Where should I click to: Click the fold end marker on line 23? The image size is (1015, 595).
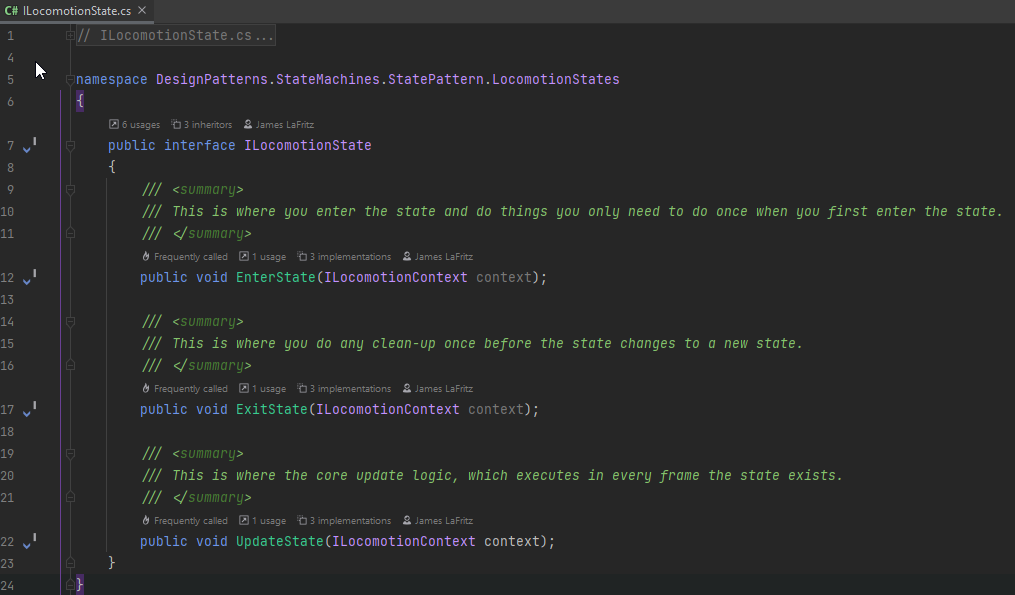pos(70,563)
